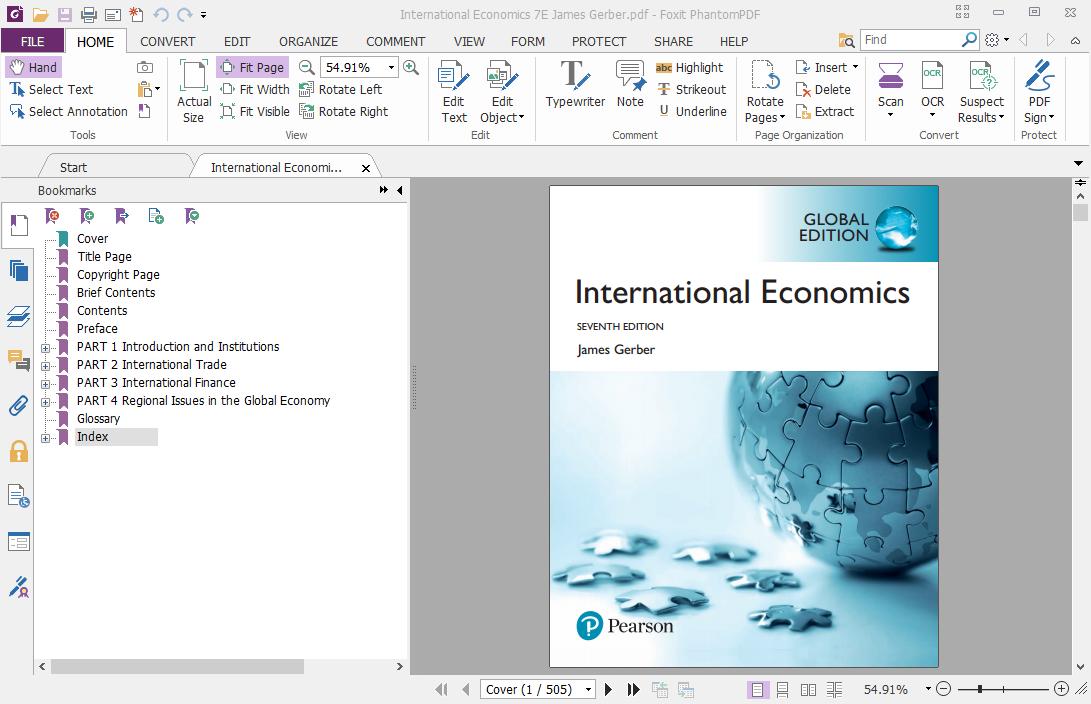The image size is (1091, 704).
Task: Switch to single page layout in status bar
Action: pos(757,689)
